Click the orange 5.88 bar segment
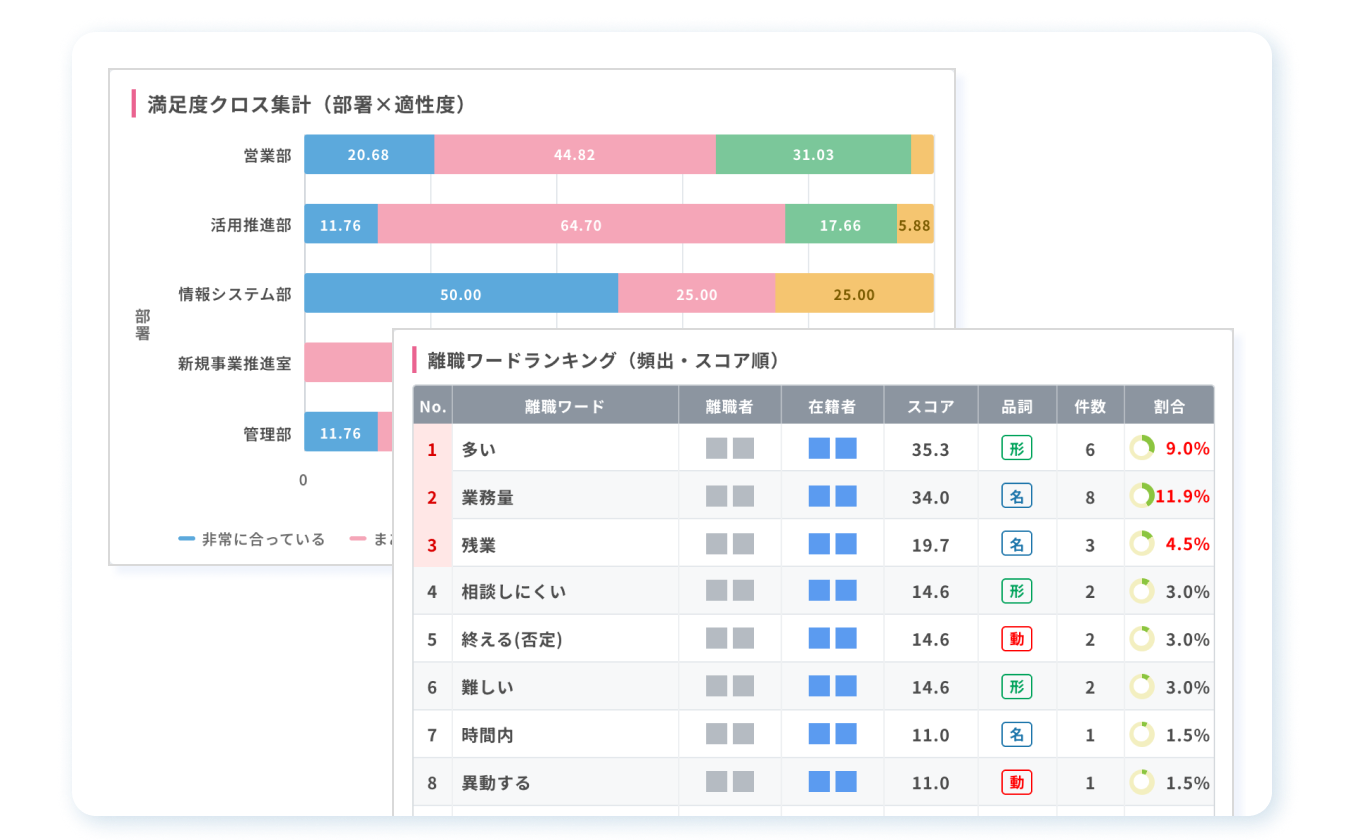This screenshot has width=1360, height=840. (915, 224)
